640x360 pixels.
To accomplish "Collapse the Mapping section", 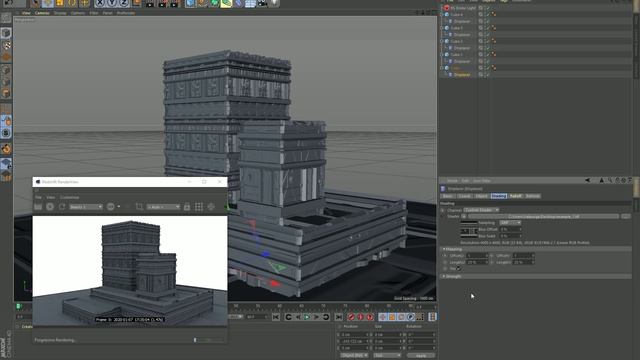I will [444, 249].
